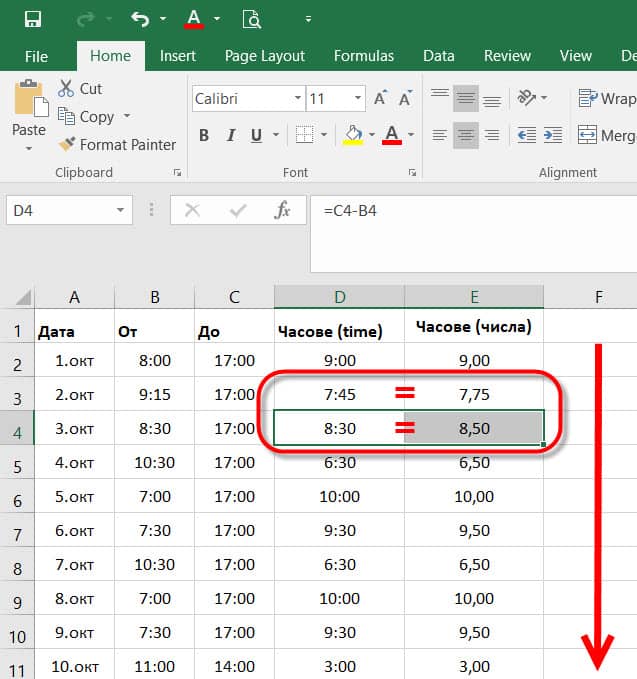Click the Borders grid icon
Screen dimensions: 637x679
pos(304,135)
